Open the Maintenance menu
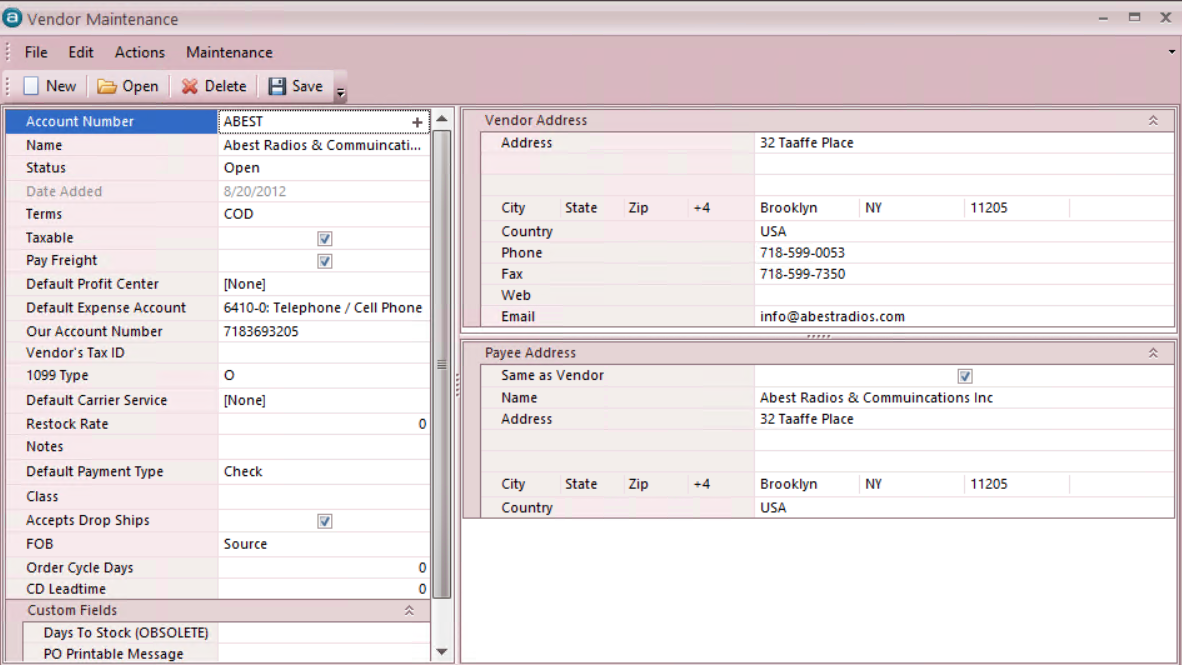This screenshot has height=665, width=1182. 229,52
